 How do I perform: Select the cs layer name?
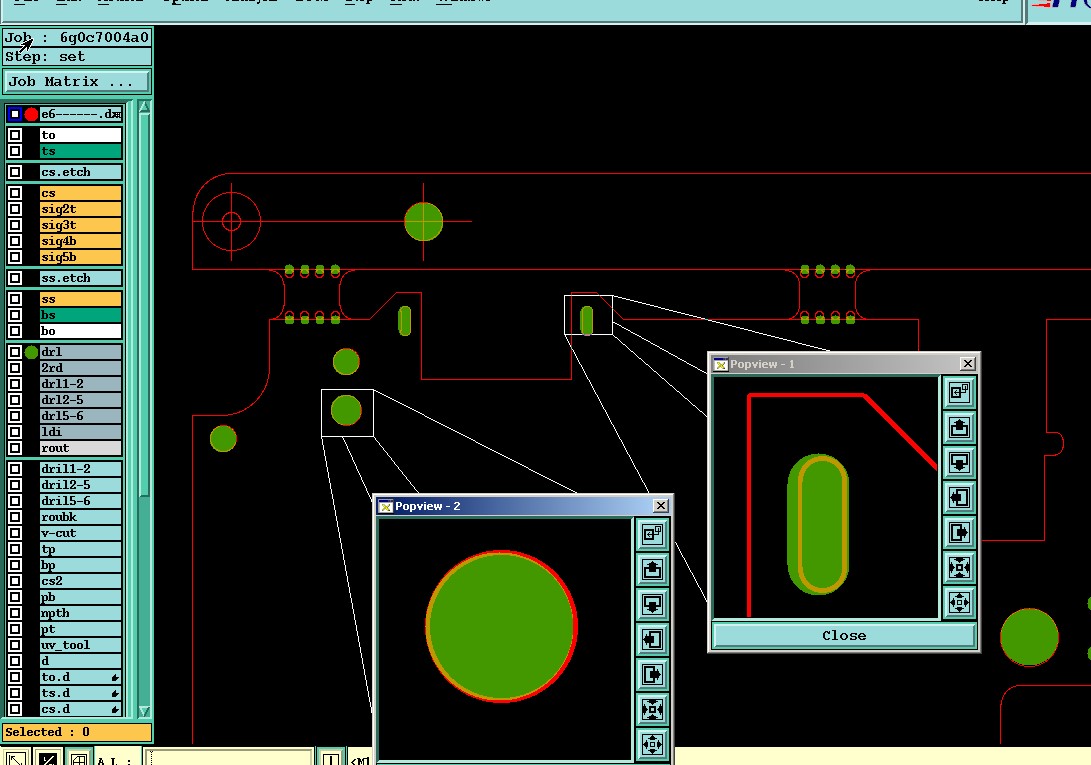[x=81, y=193]
